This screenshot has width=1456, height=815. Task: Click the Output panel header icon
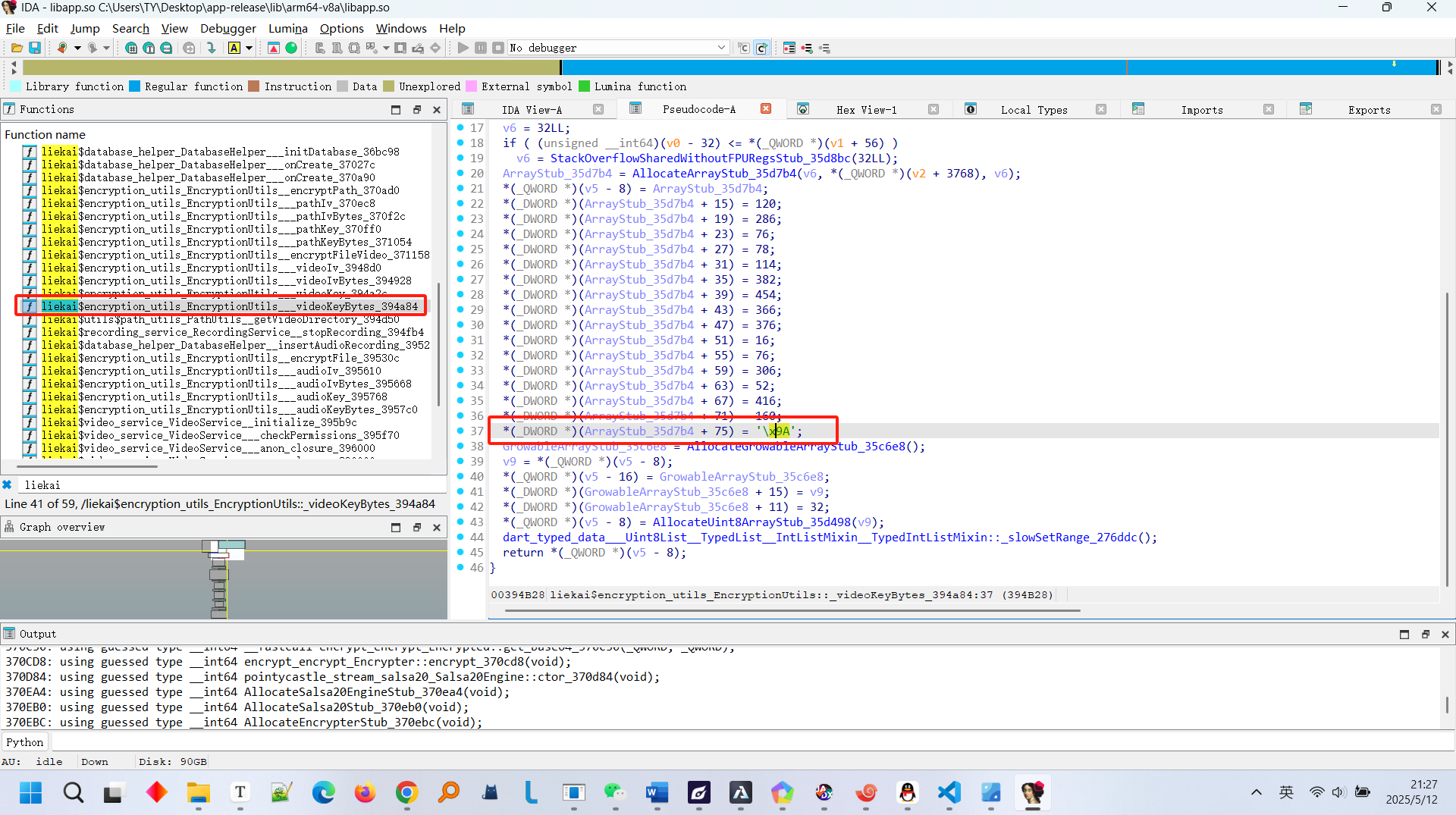pyautogui.click(x=10, y=634)
